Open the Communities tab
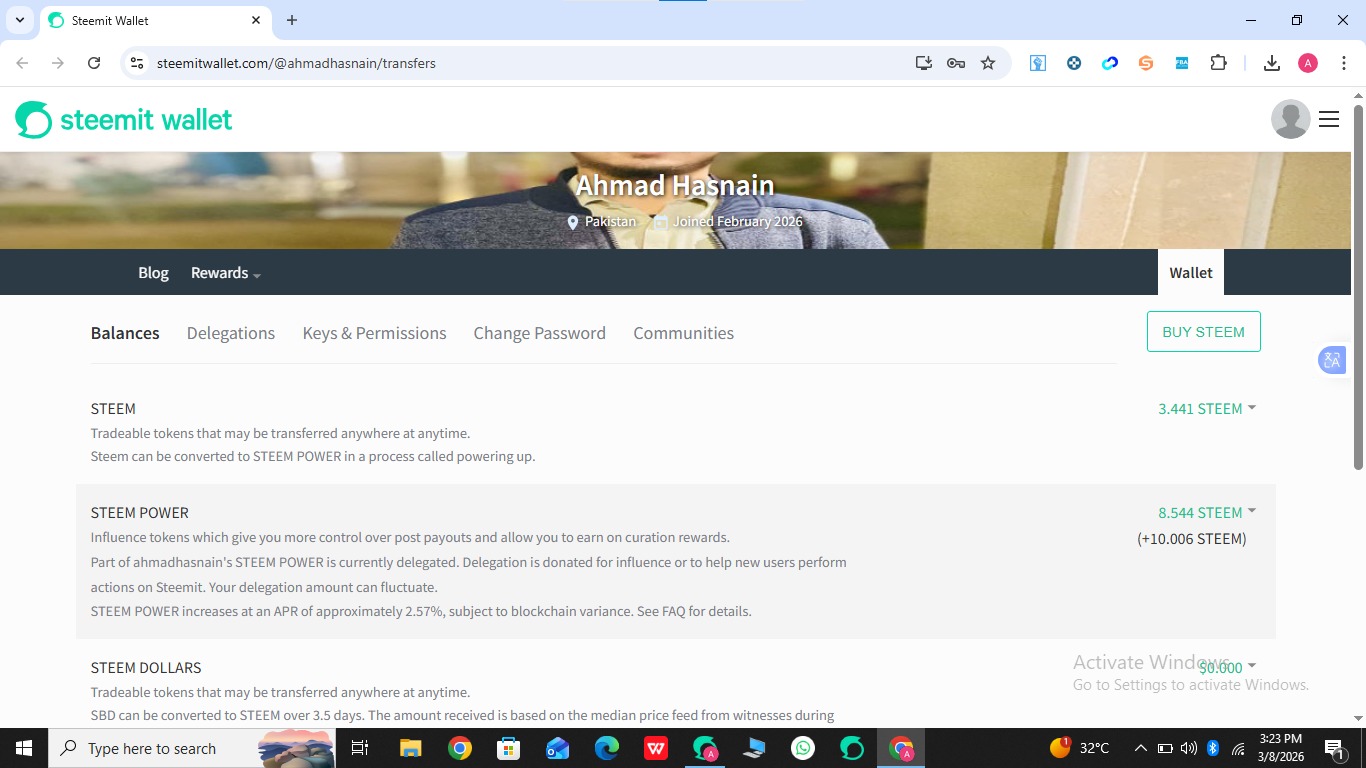This screenshot has height=768, width=1366. [x=684, y=333]
